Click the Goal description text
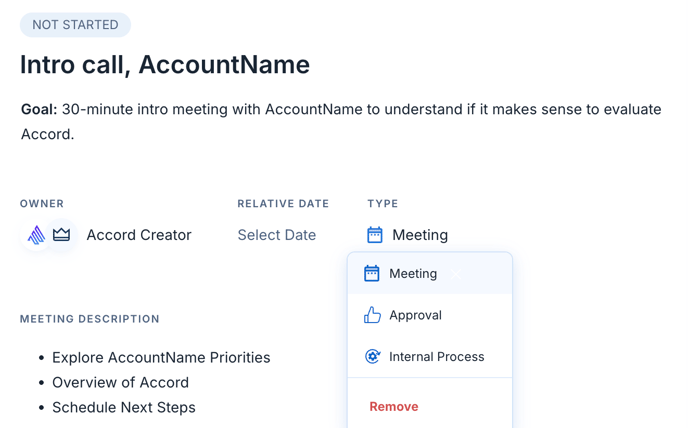Image resolution: width=688 pixels, height=428 pixels. [x=341, y=122]
